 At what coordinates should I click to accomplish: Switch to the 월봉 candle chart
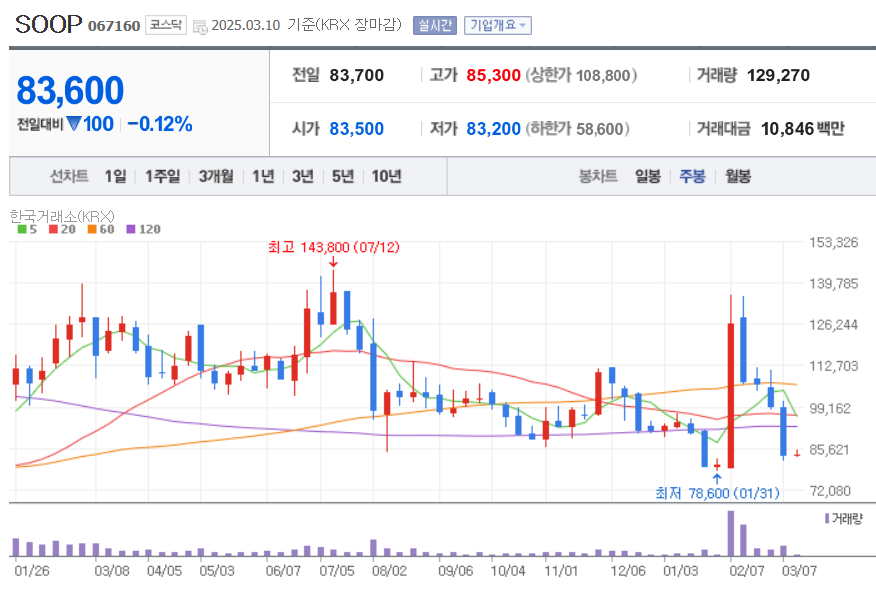(738, 177)
